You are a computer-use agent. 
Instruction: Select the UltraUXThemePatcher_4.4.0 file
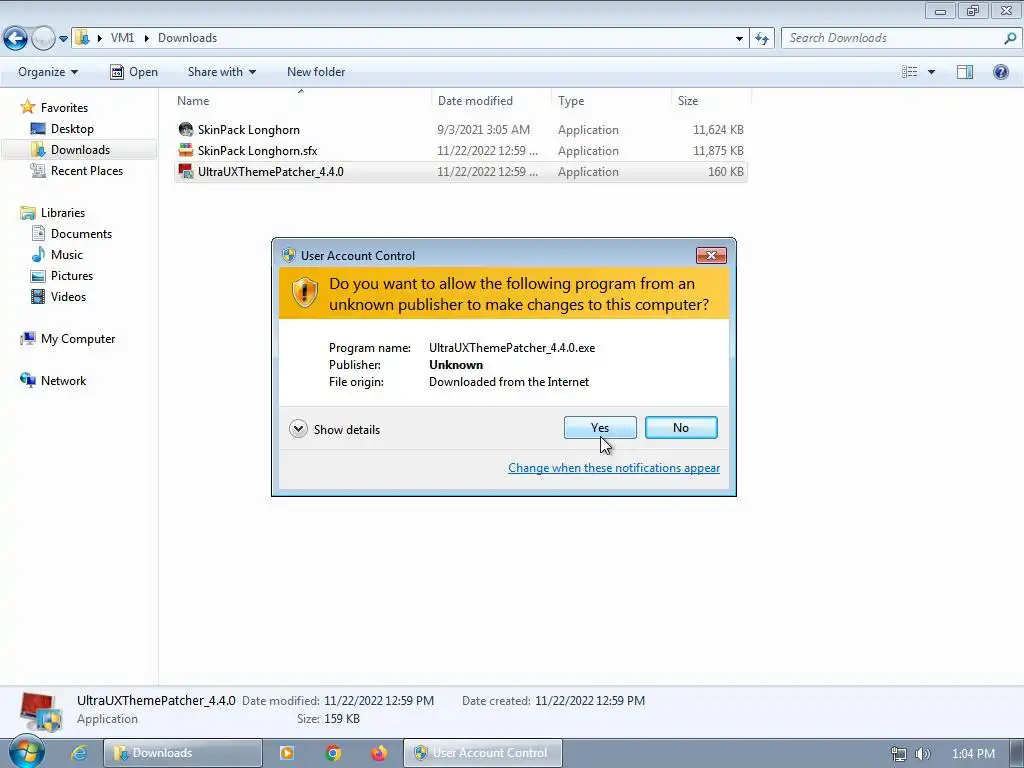(460, 172)
